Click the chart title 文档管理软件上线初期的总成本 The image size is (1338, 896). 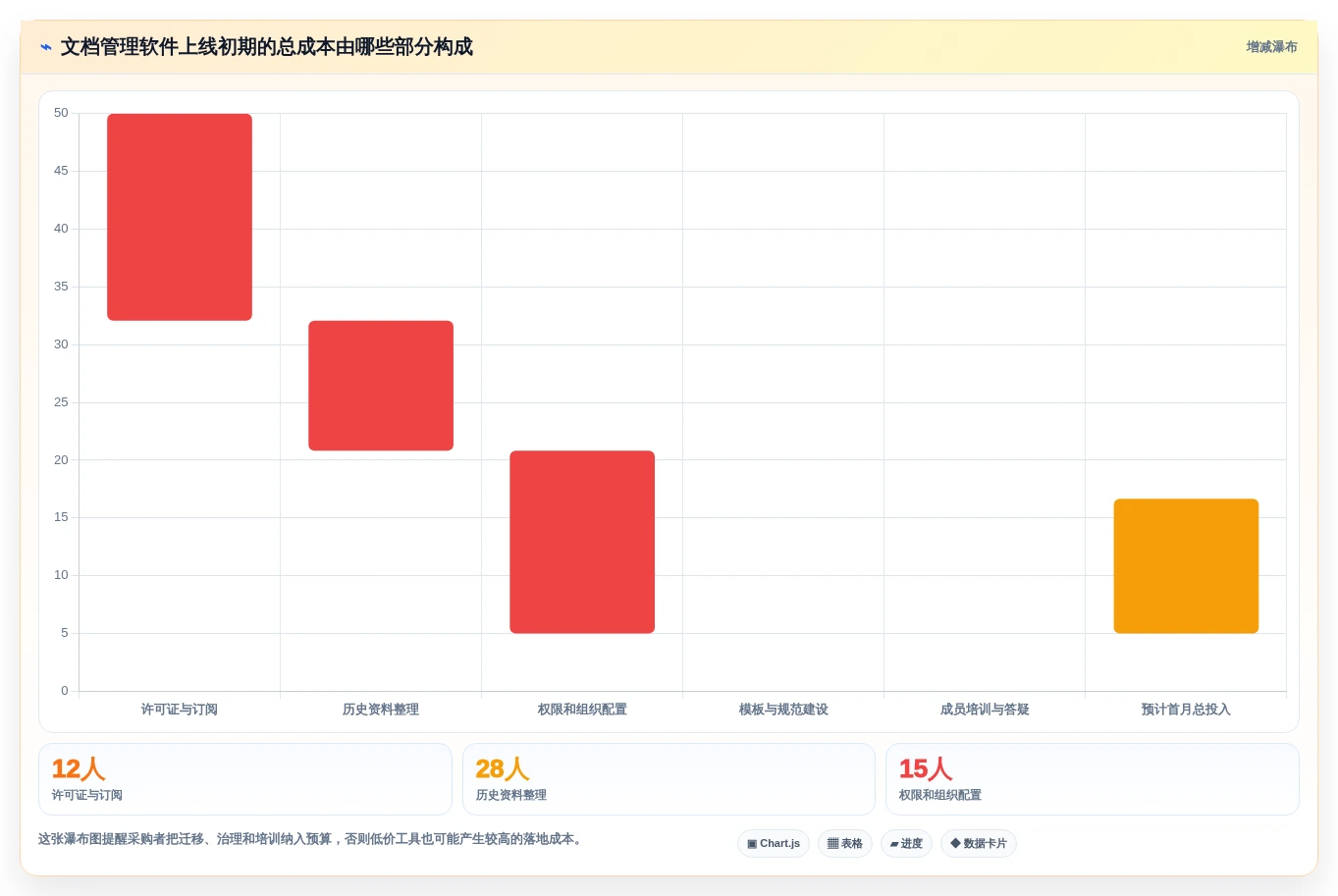267,47
